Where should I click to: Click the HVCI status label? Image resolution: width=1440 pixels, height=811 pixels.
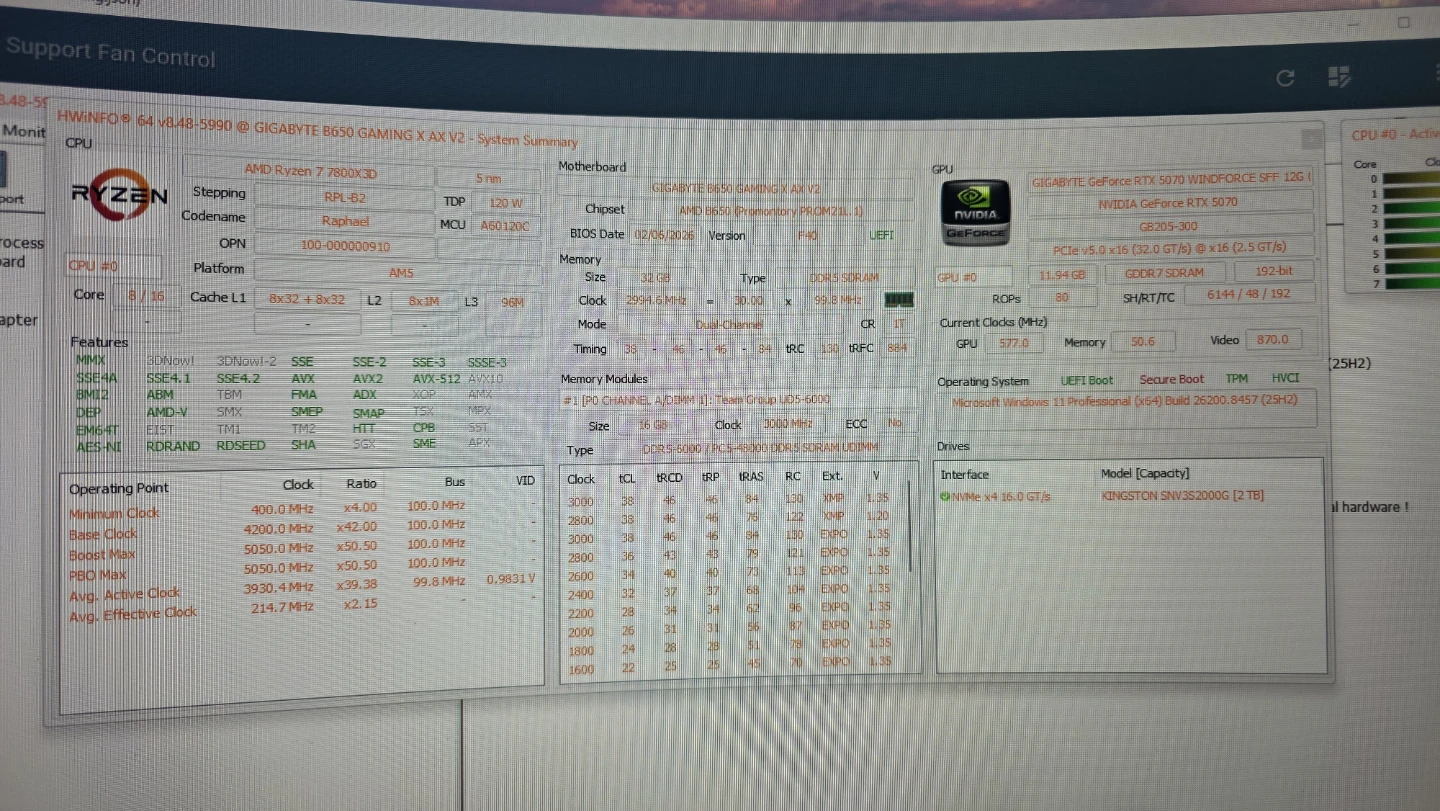pyautogui.click(x=1285, y=378)
